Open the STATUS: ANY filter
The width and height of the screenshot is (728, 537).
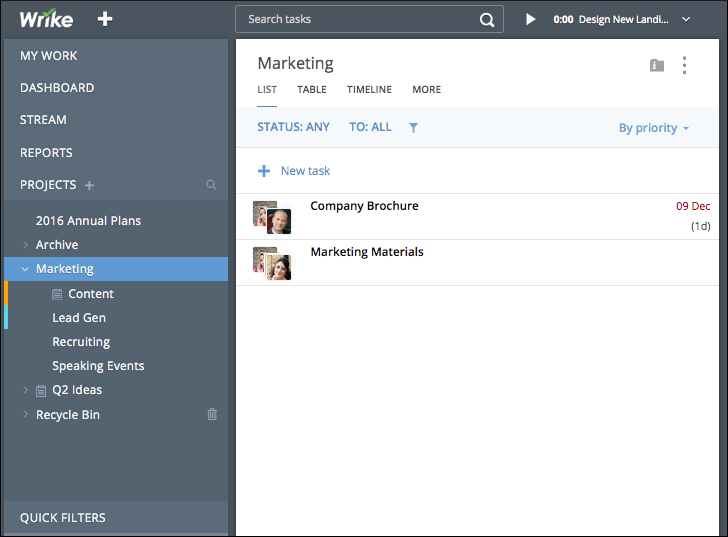[x=293, y=127]
